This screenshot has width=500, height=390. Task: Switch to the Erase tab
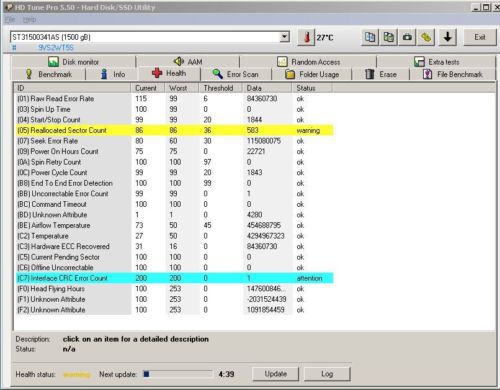coord(381,74)
